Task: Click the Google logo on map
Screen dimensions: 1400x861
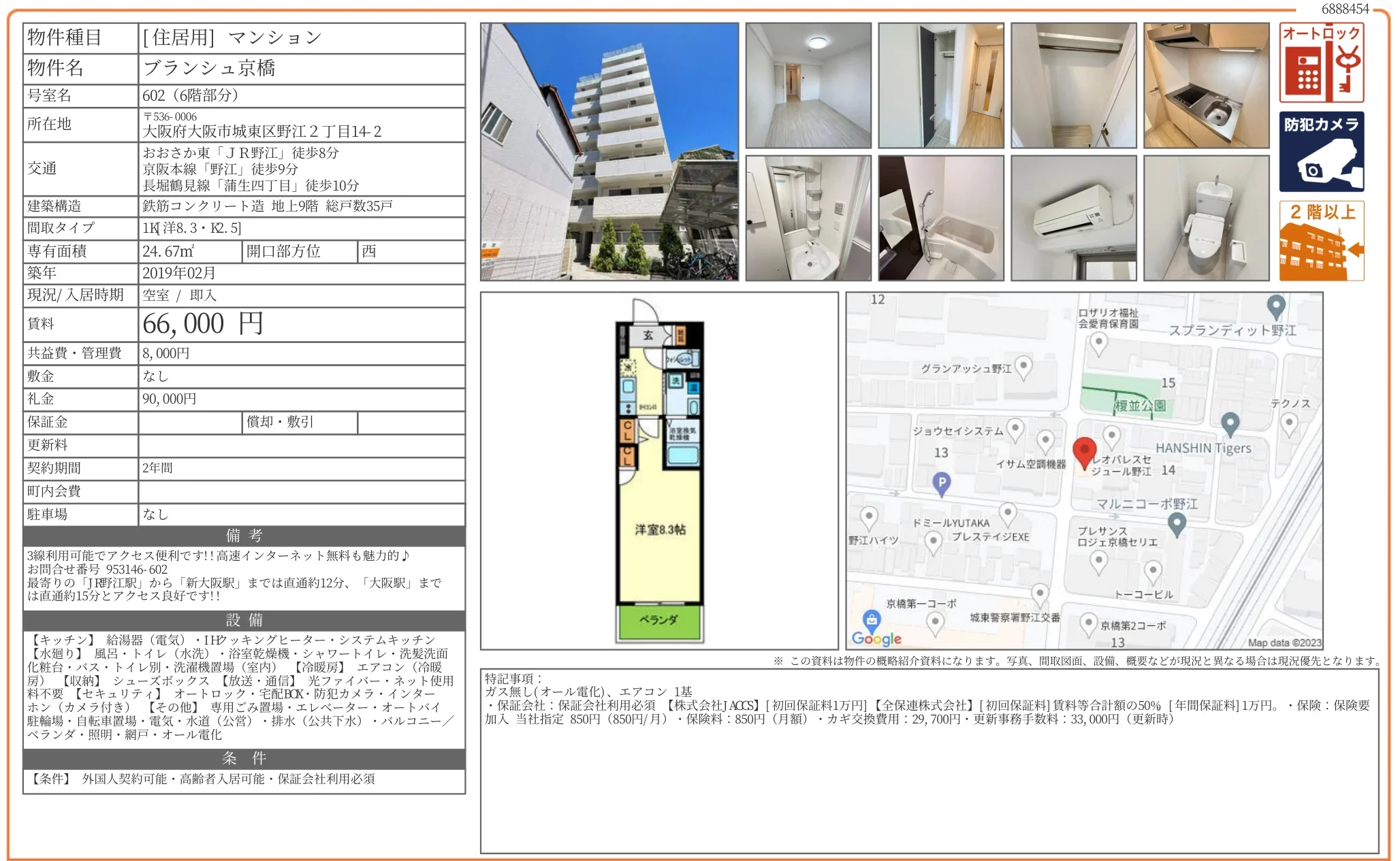Action: 876,638
